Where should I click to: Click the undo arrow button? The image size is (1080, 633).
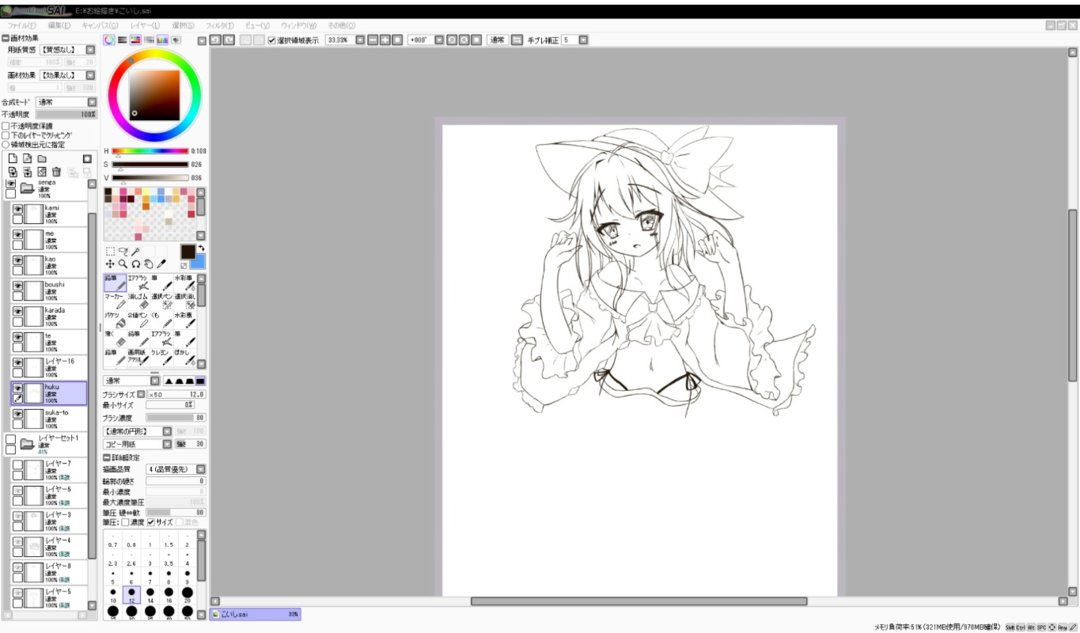tap(216, 40)
